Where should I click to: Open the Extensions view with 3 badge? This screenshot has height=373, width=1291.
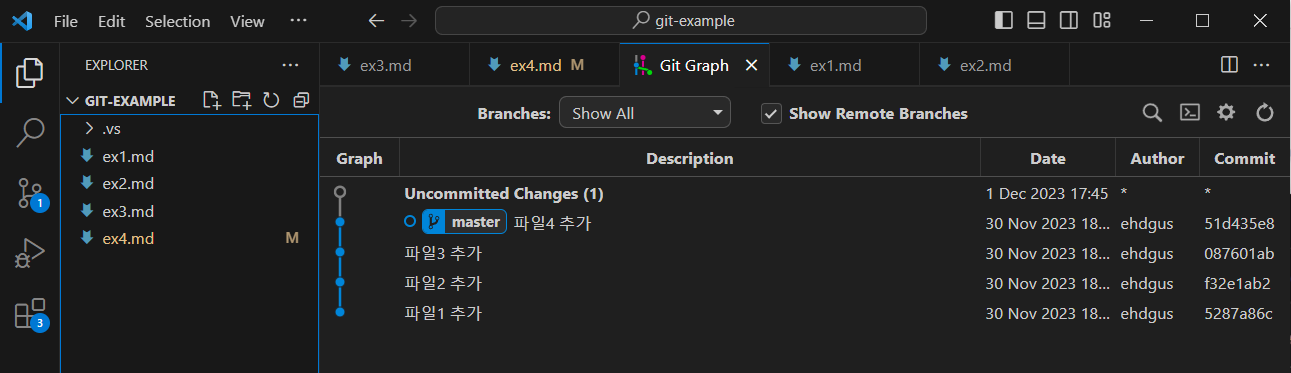pos(30,314)
